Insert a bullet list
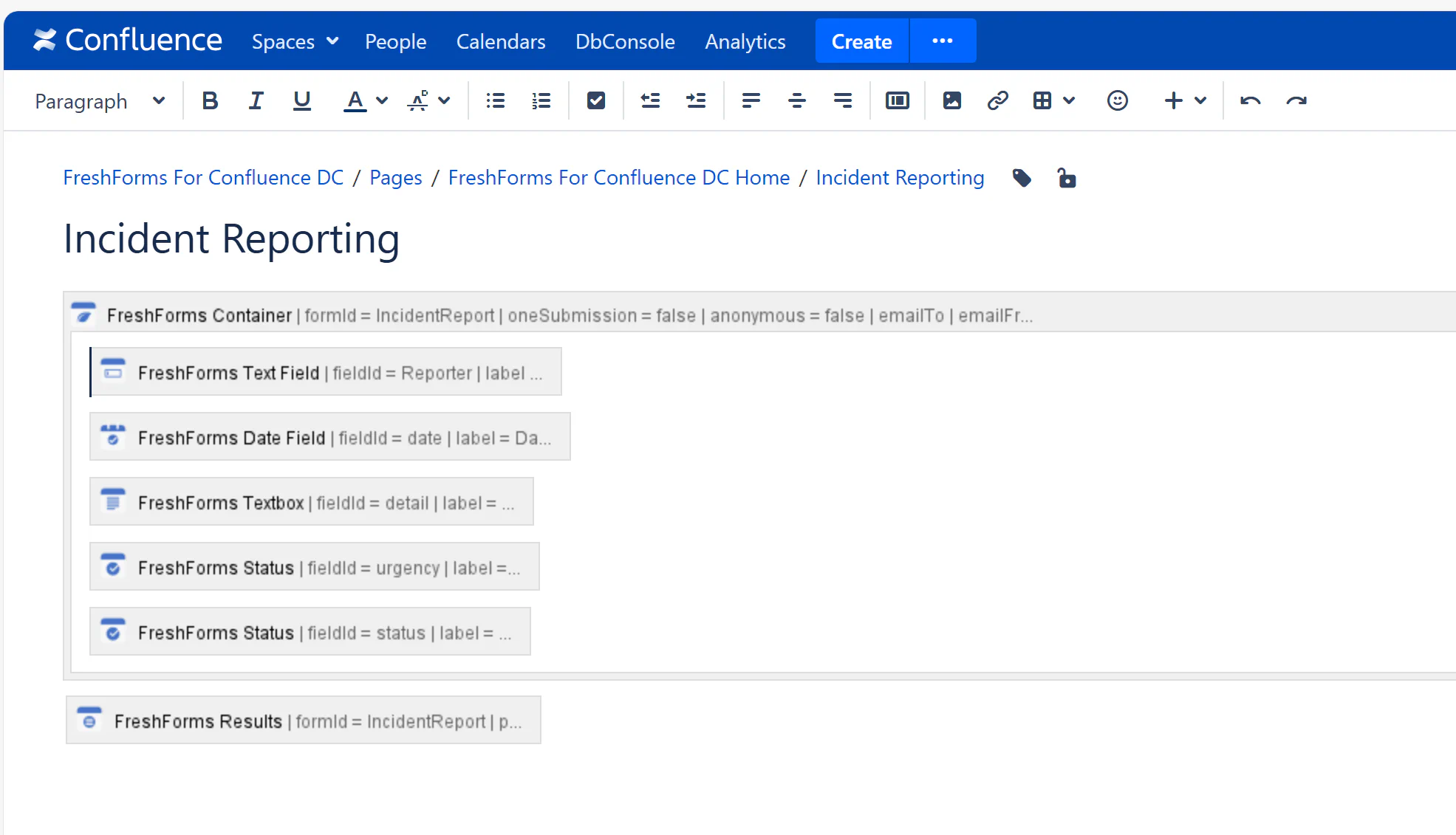The height and width of the screenshot is (835, 1456). coord(495,100)
